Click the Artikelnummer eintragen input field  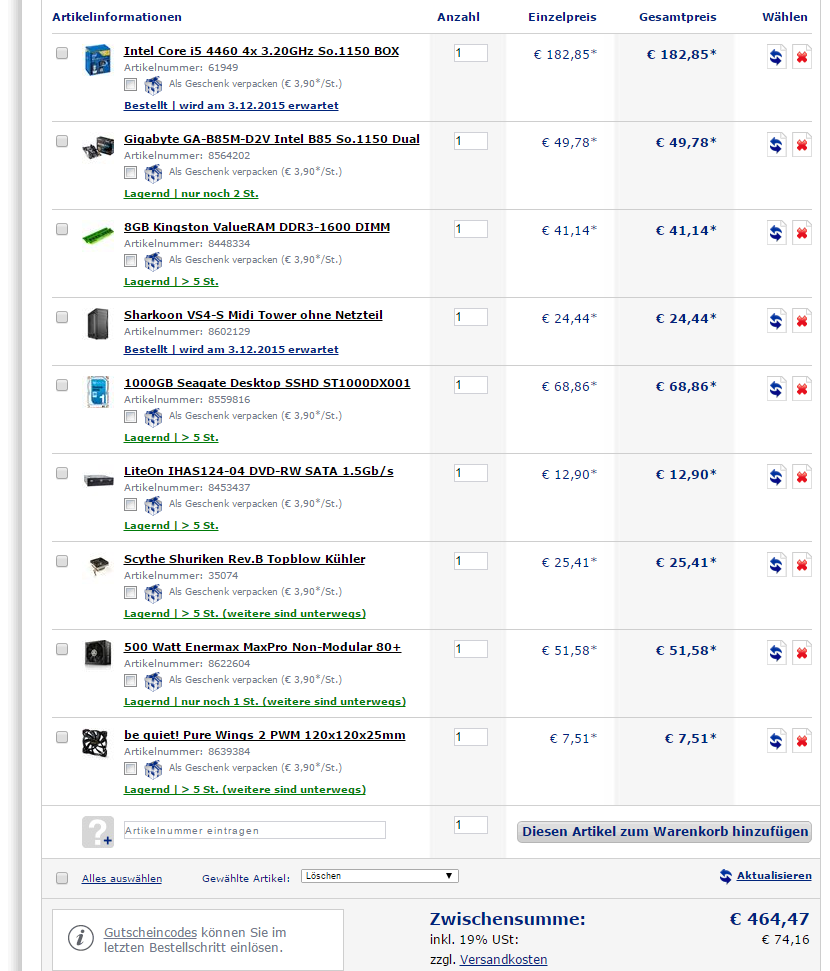point(255,830)
